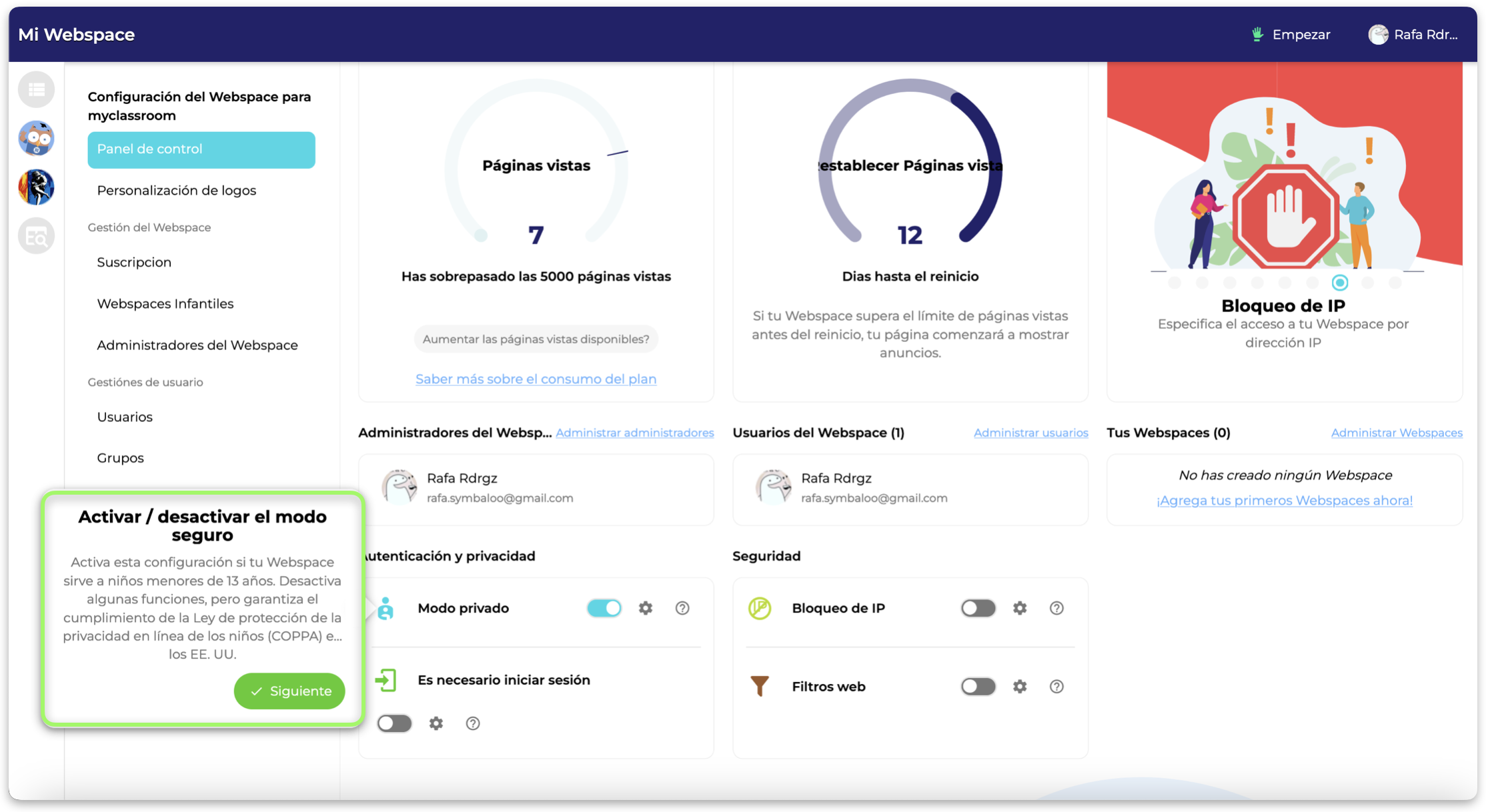The height and width of the screenshot is (812, 1486).
Task: Click the Bloqueo de IP stop-sign illustration
Action: (1285, 217)
